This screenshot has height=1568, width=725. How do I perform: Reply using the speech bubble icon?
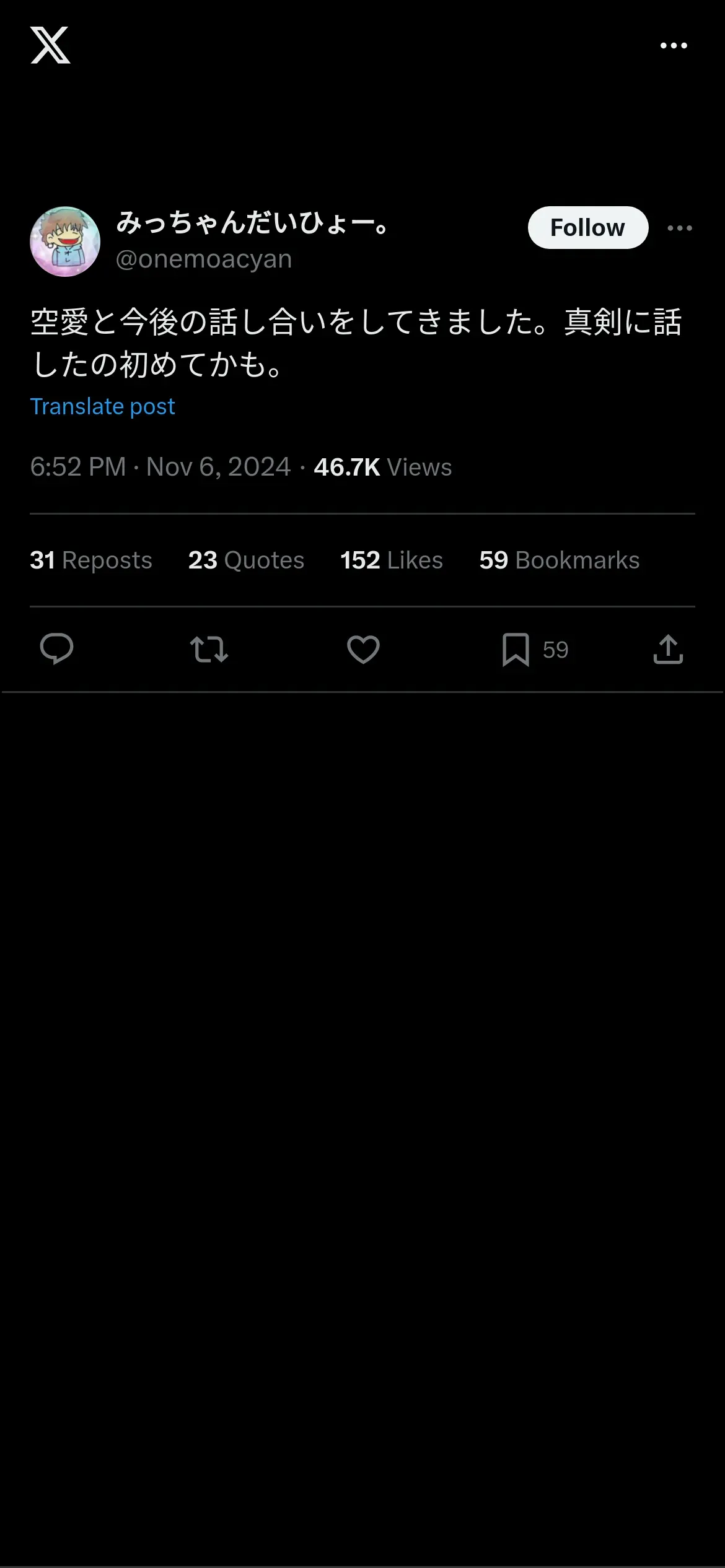[56, 649]
